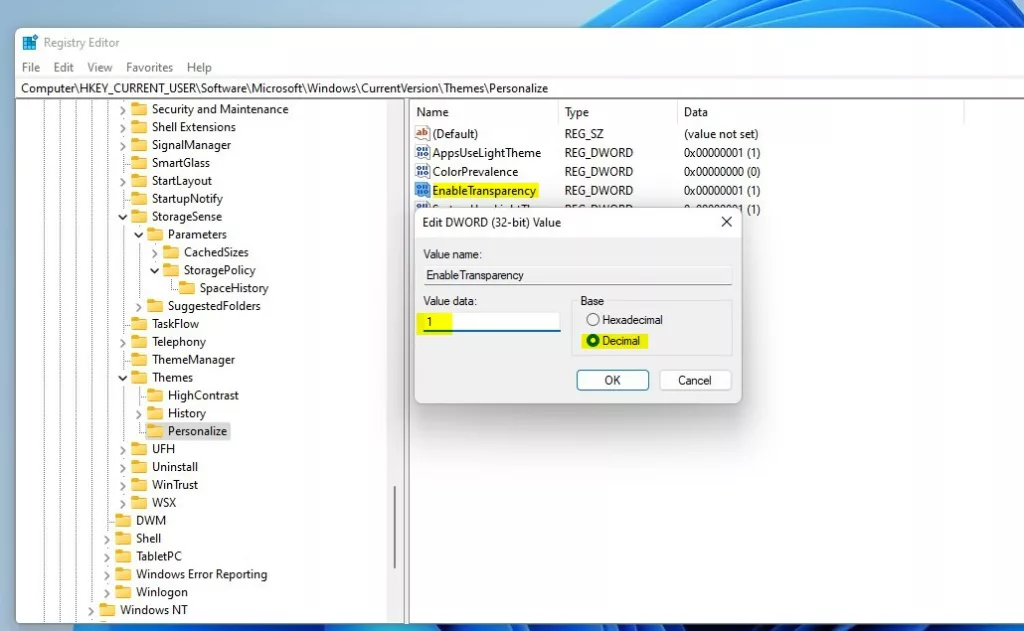Click the registry path address bar

(520, 88)
